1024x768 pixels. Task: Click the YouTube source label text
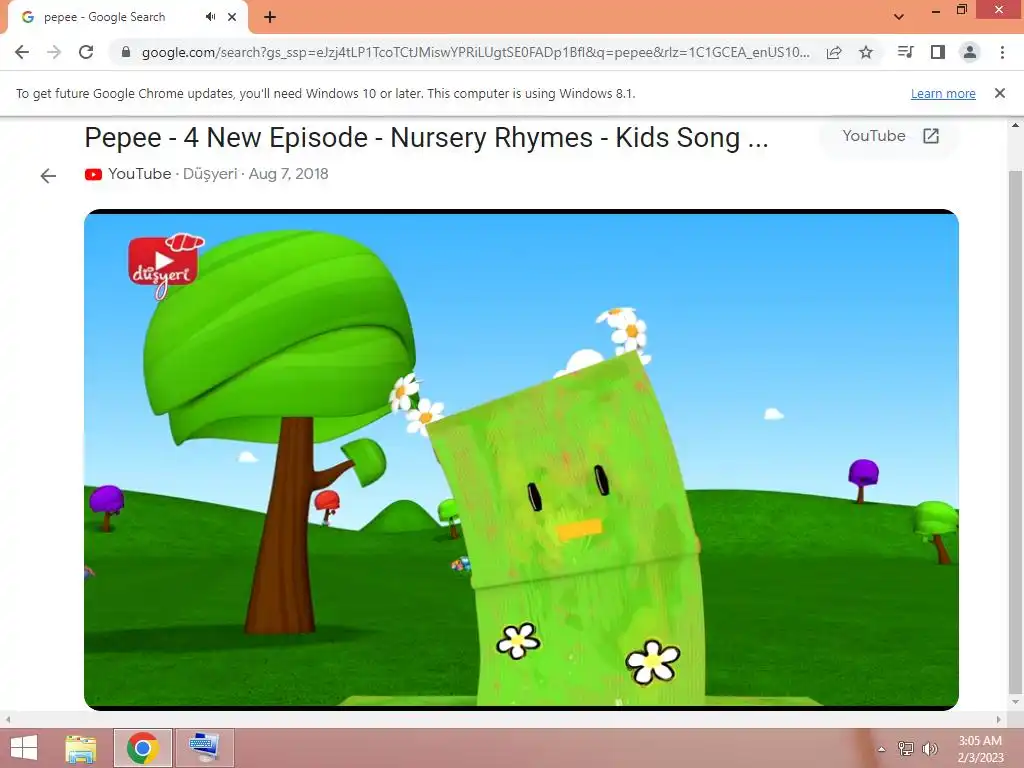coord(139,174)
